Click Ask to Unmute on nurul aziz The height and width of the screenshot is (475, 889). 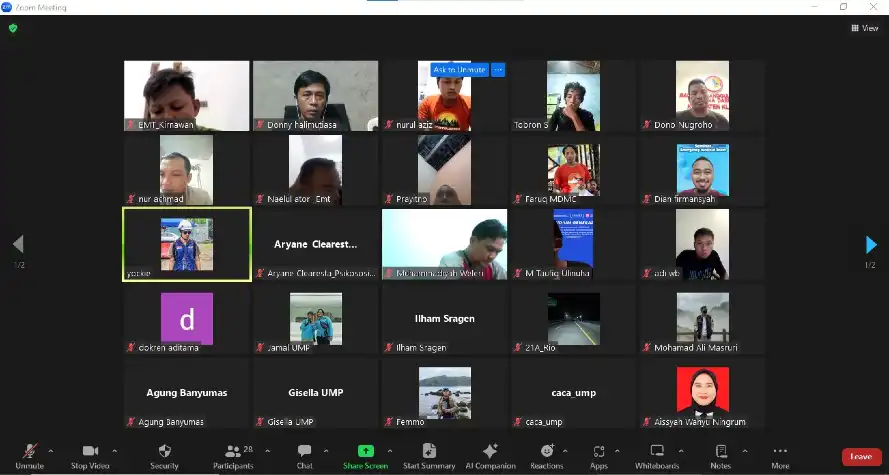coord(459,70)
